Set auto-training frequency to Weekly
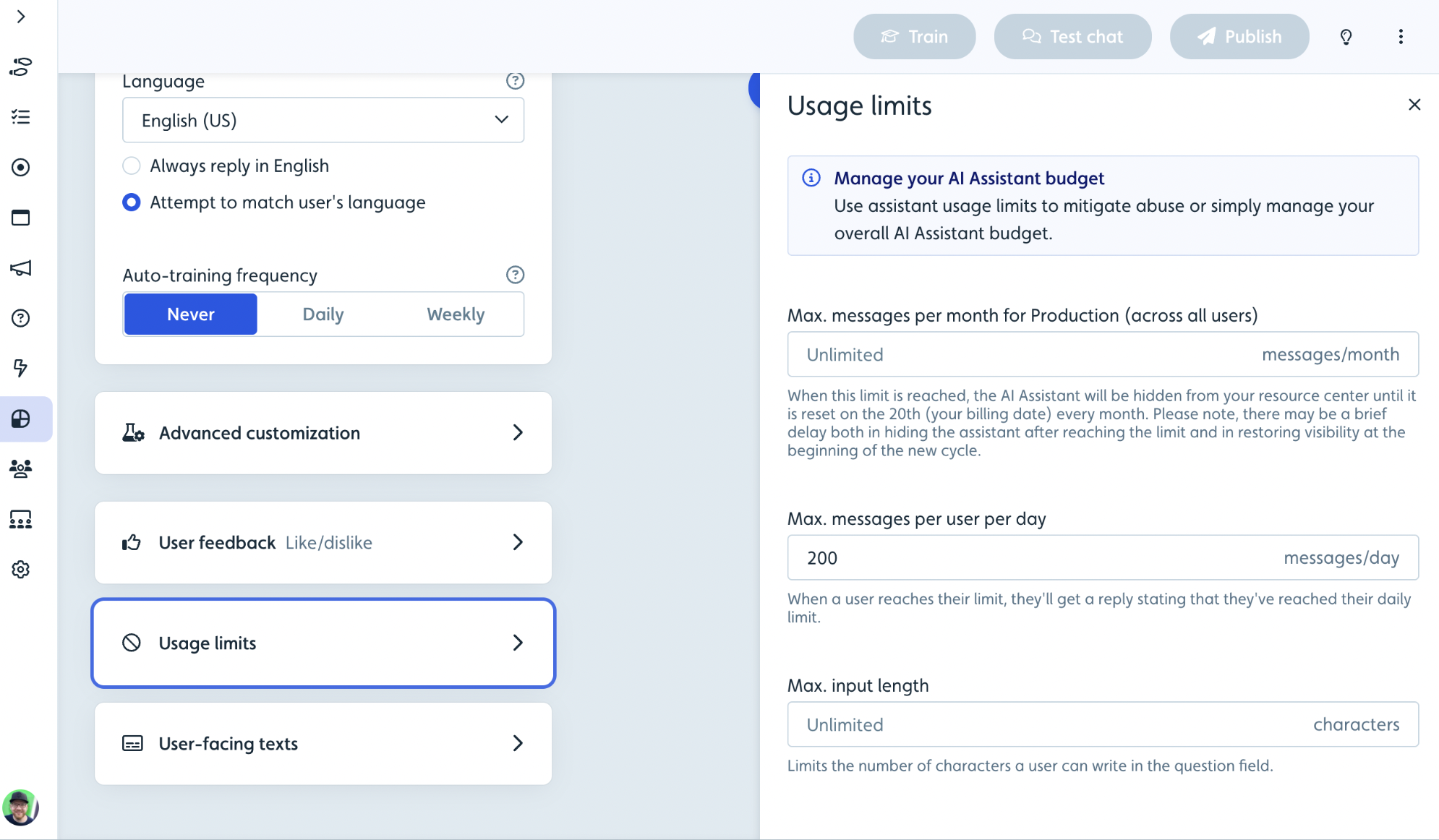The width and height of the screenshot is (1439, 840). pos(456,314)
